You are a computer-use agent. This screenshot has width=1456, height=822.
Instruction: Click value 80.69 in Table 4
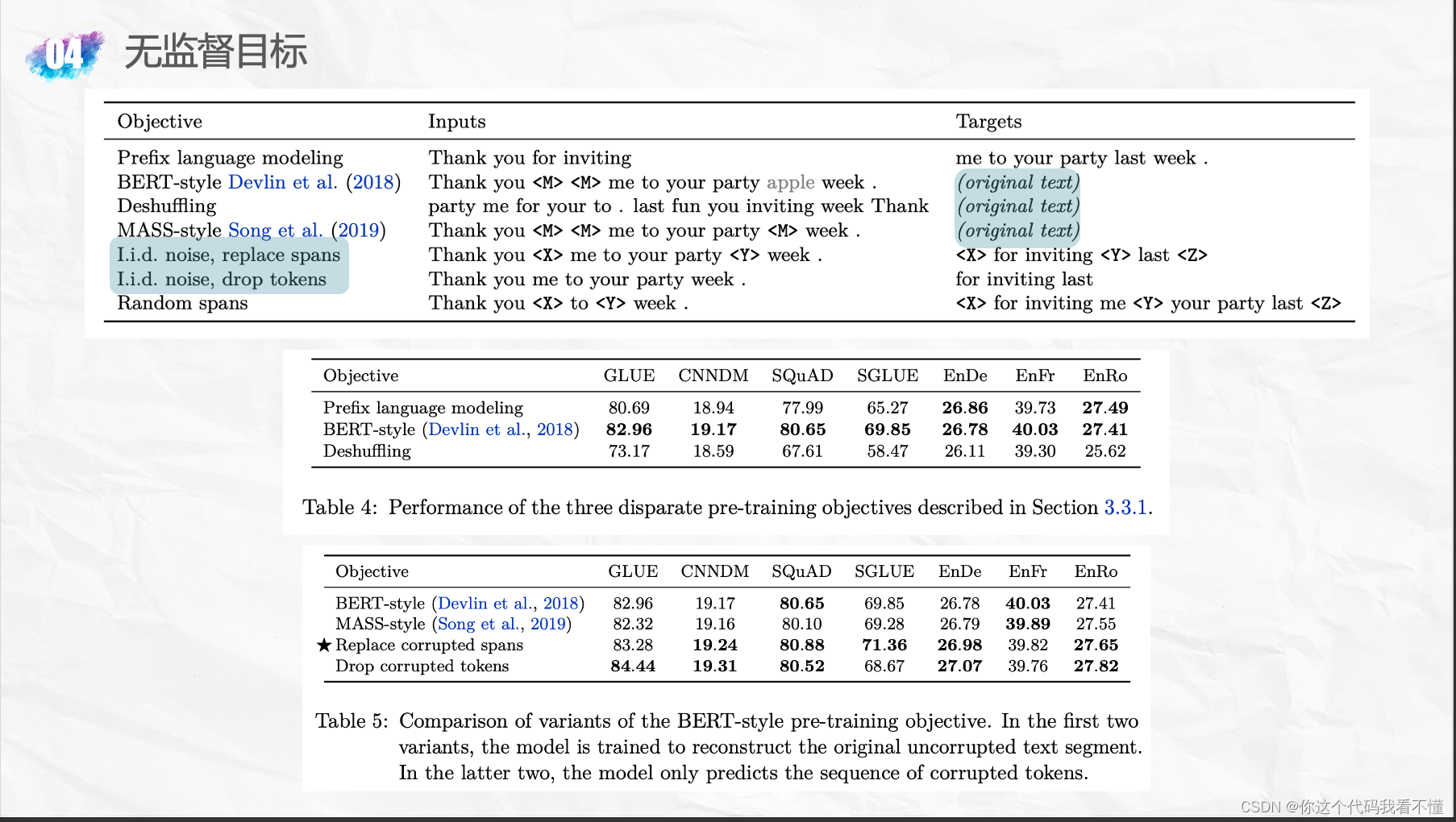(x=629, y=408)
